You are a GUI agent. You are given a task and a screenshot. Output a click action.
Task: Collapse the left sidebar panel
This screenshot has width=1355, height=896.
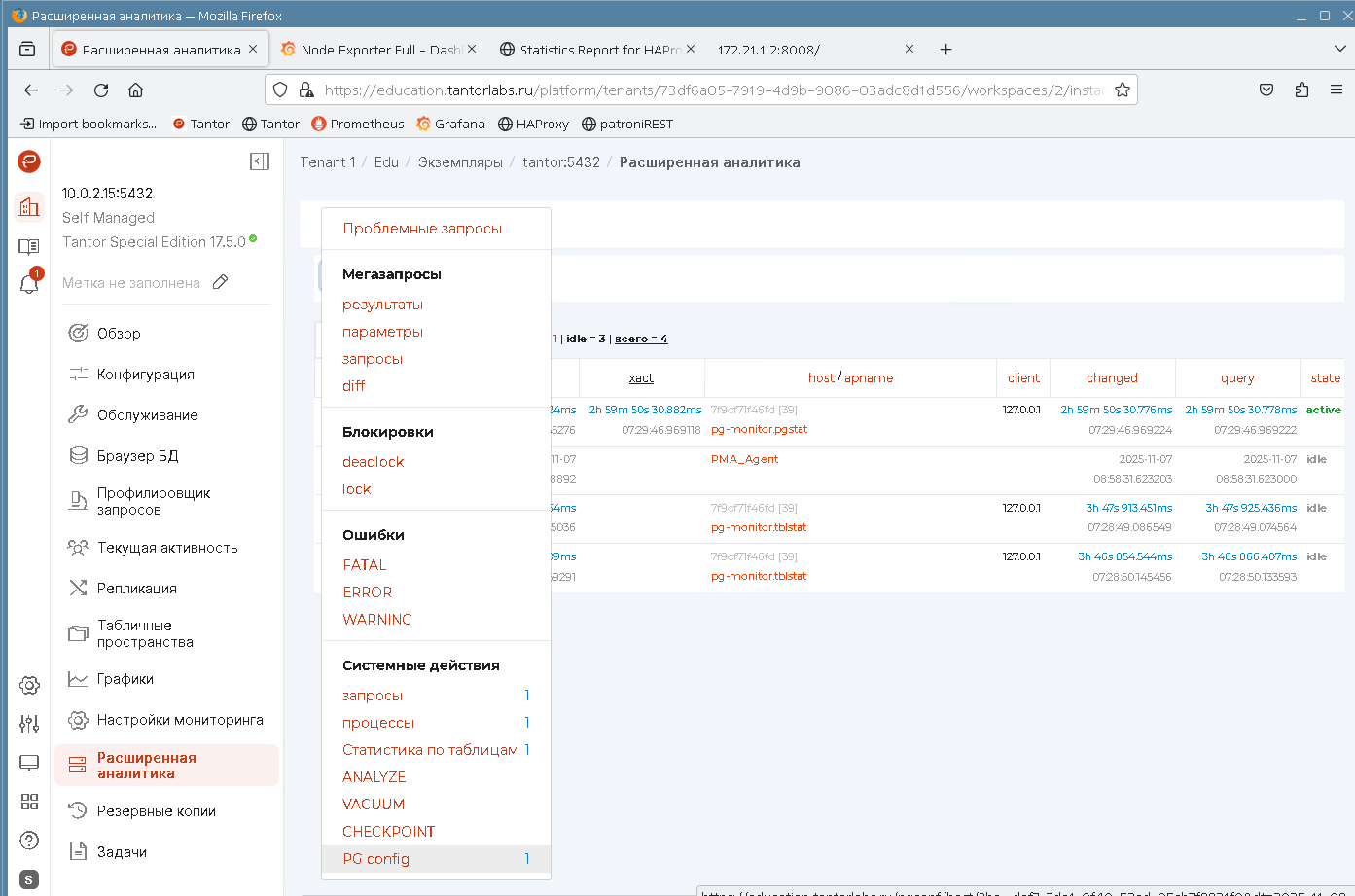coord(260,161)
